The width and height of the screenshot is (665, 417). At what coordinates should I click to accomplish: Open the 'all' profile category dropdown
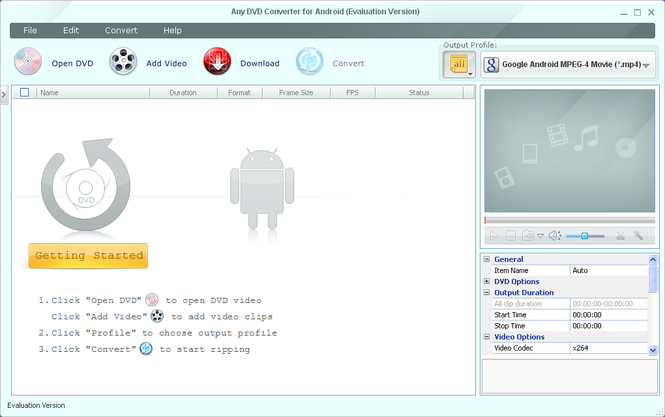(459, 64)
